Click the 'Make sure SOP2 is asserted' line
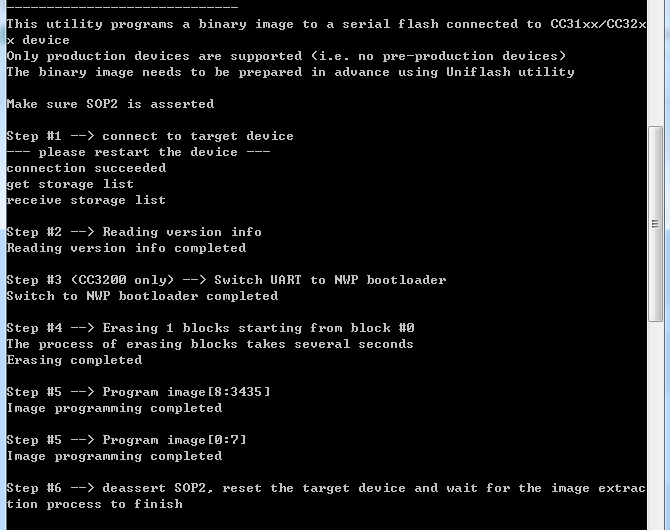This screenshot has height=530, width=670. (x=110, y=104)
